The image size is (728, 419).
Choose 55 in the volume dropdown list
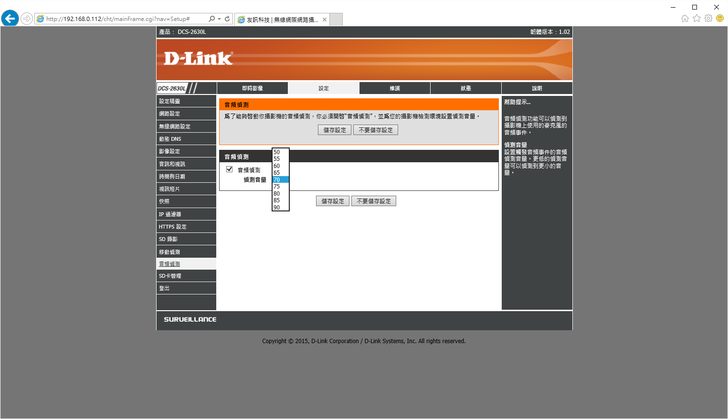coord(280,159)
